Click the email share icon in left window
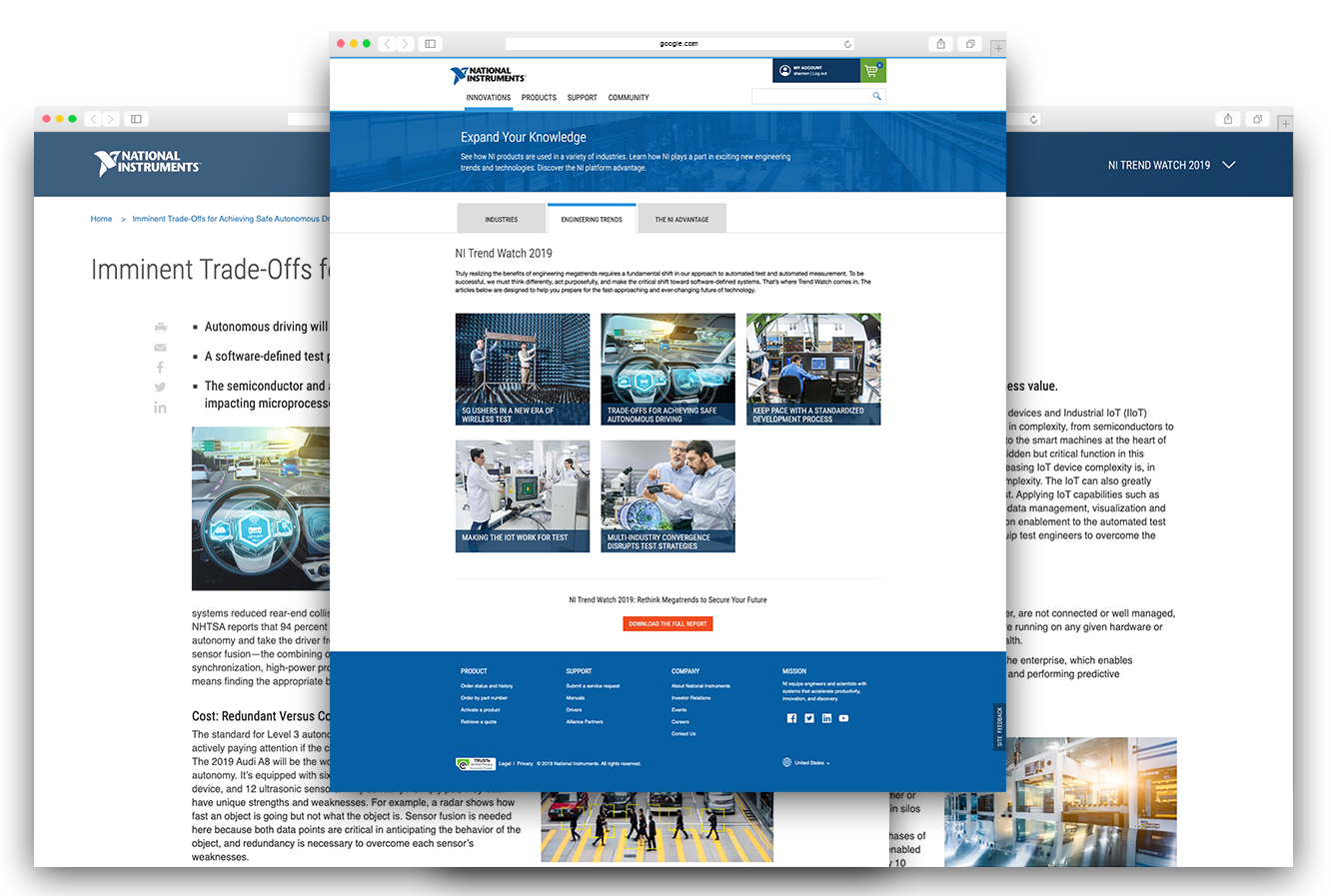1331x896 pixels. [x=160, y=347]
